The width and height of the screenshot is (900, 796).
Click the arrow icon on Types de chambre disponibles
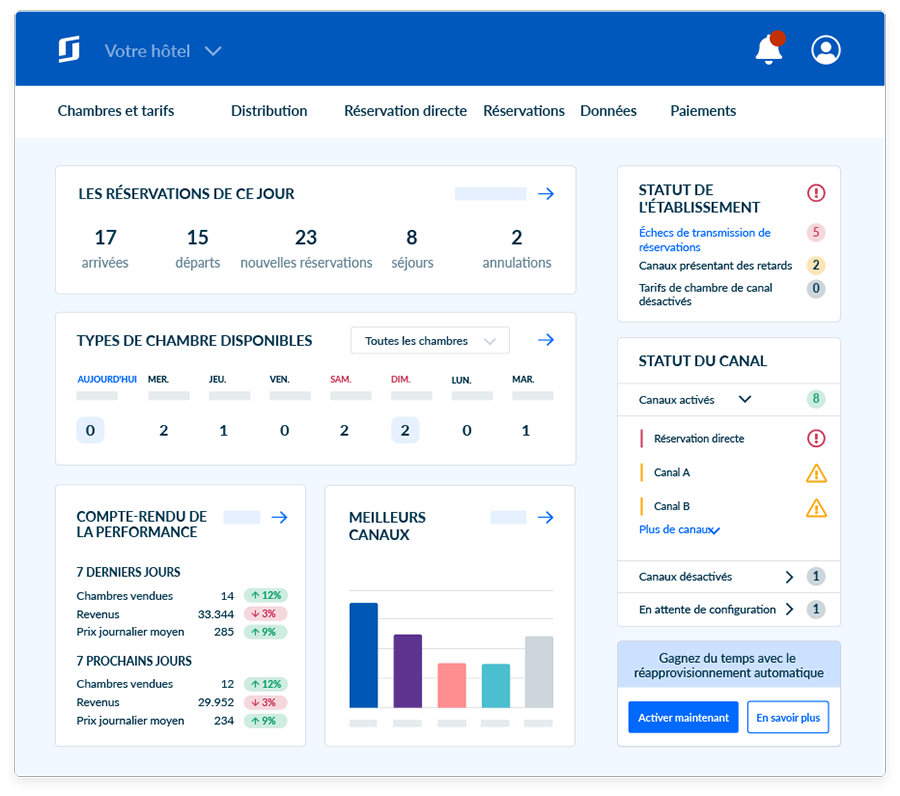[x=546, y=340]
